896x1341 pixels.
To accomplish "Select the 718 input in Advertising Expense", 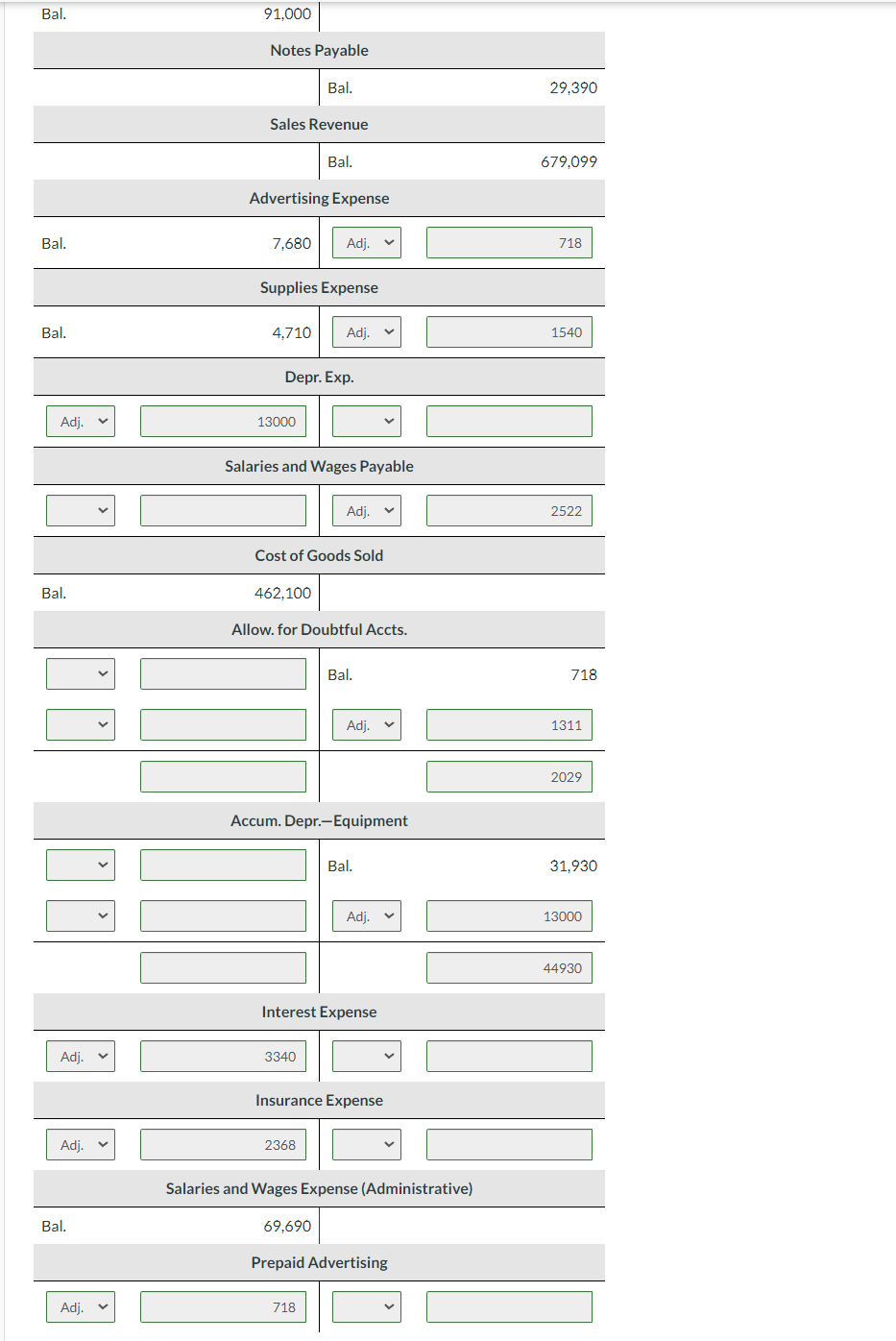I will (509, 242).
